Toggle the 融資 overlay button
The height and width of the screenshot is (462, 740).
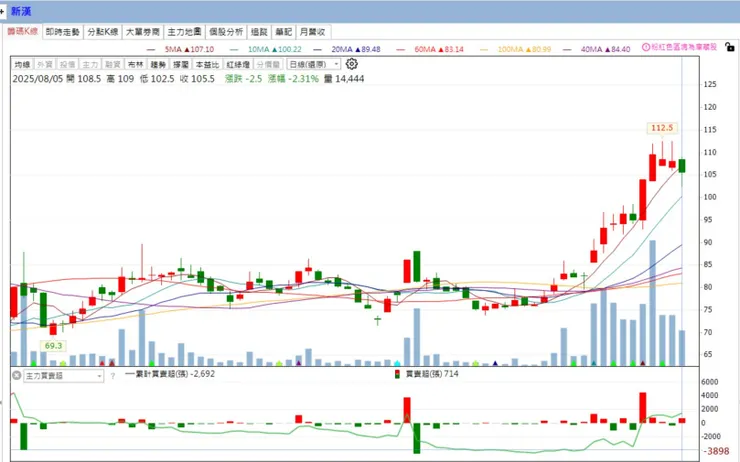[x=113, y=64]
